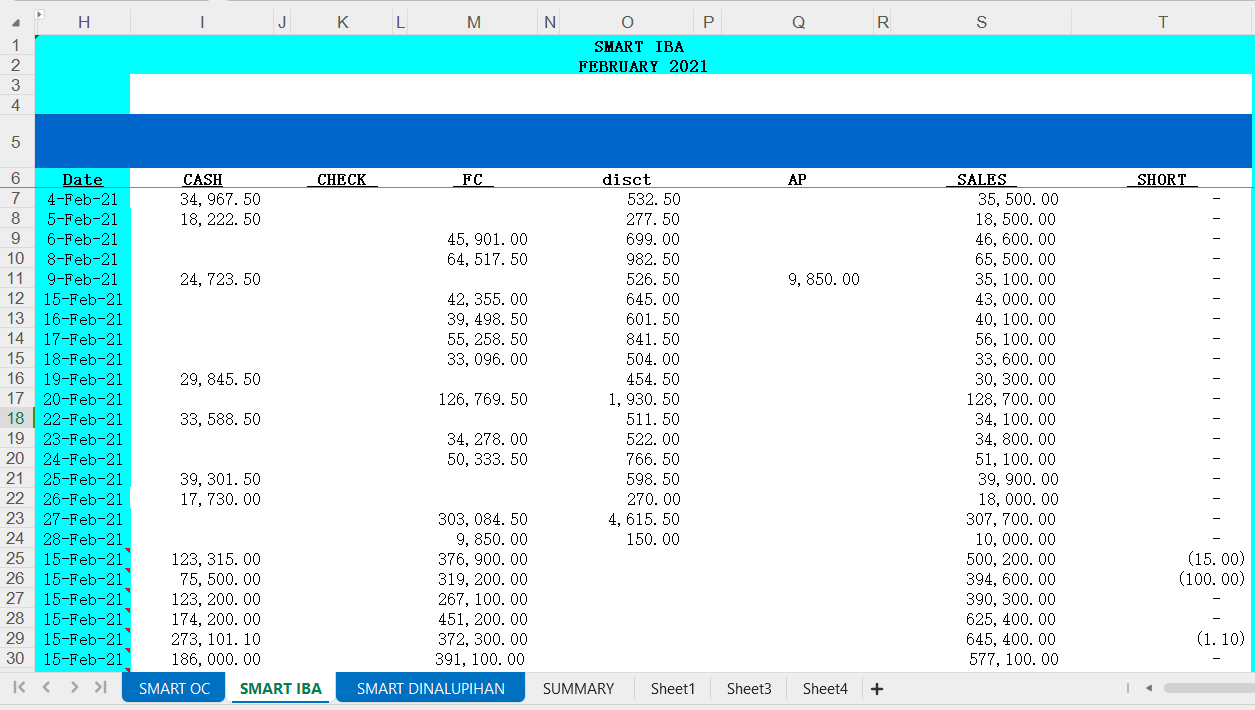Go to previous sheet navigation arrow
1255x710 pixels.
pos(46,687)
